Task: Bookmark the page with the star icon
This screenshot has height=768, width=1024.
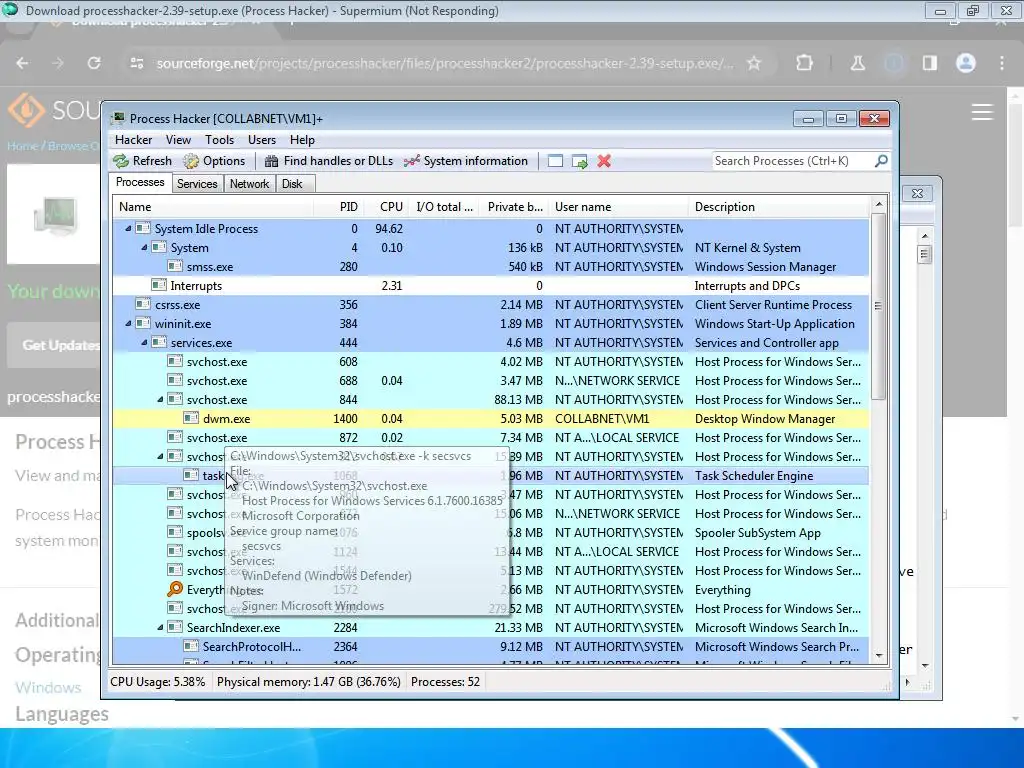Action: pos(754,63)
